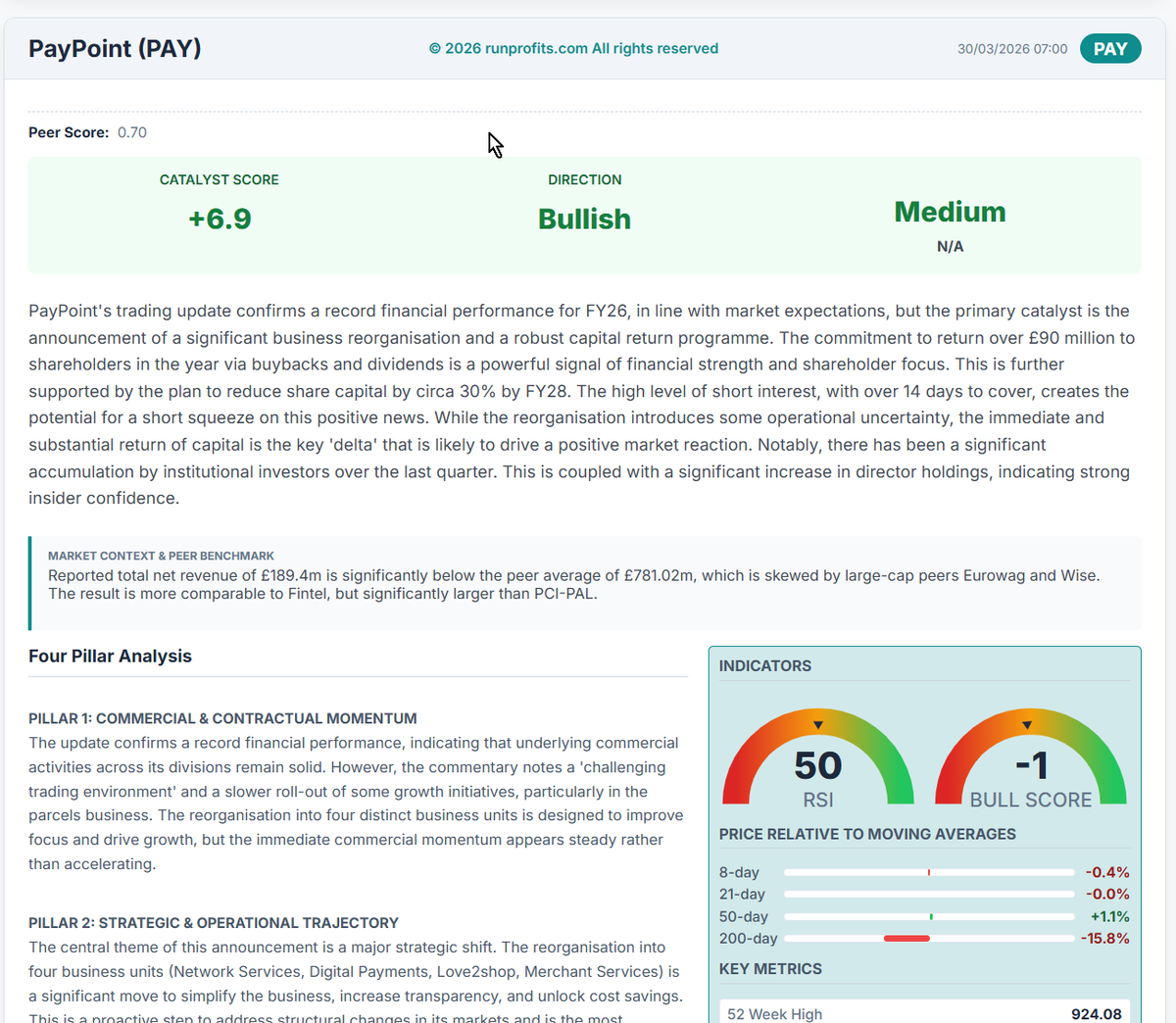This screenshot has width=1176, height=1023.
Task: Click the 21-day moving average bar
Action: [929, 894]
